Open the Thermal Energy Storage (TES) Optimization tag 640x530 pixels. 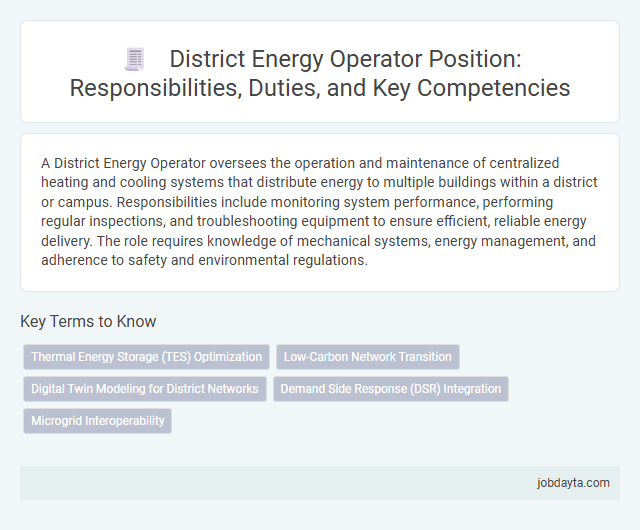(147, 357)
